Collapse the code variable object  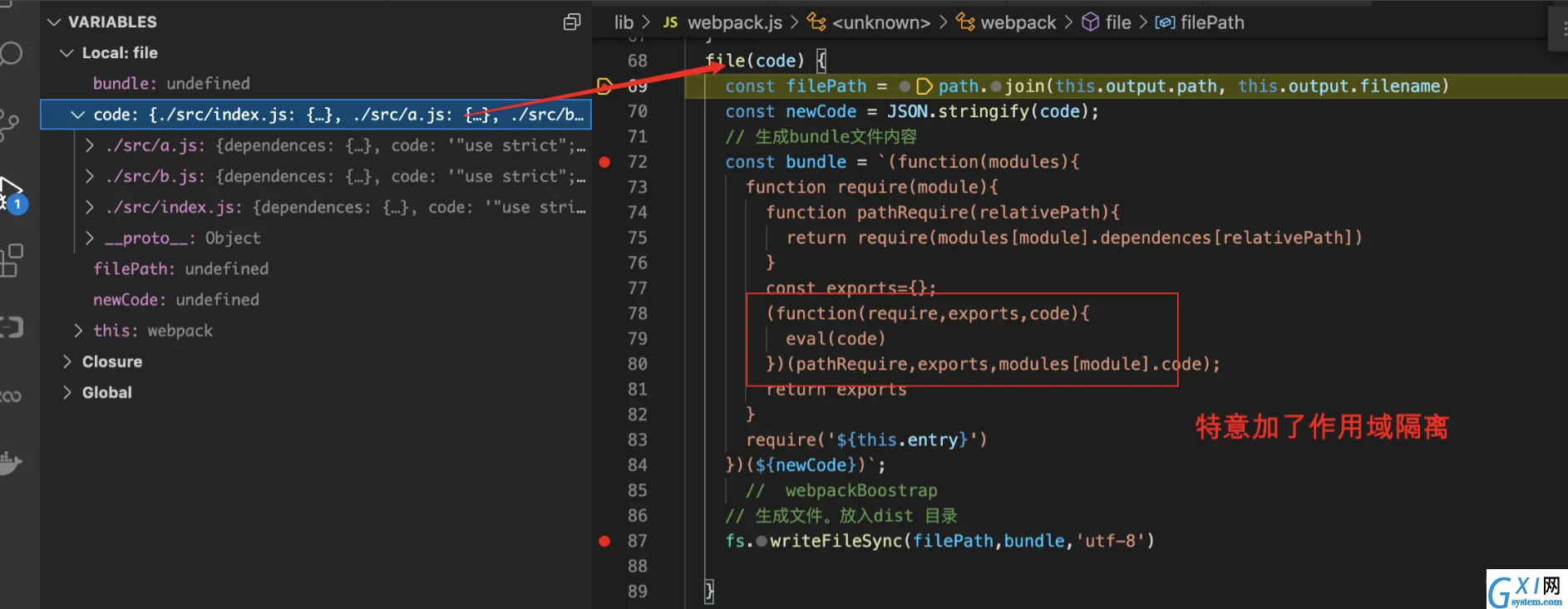(77, 115)
